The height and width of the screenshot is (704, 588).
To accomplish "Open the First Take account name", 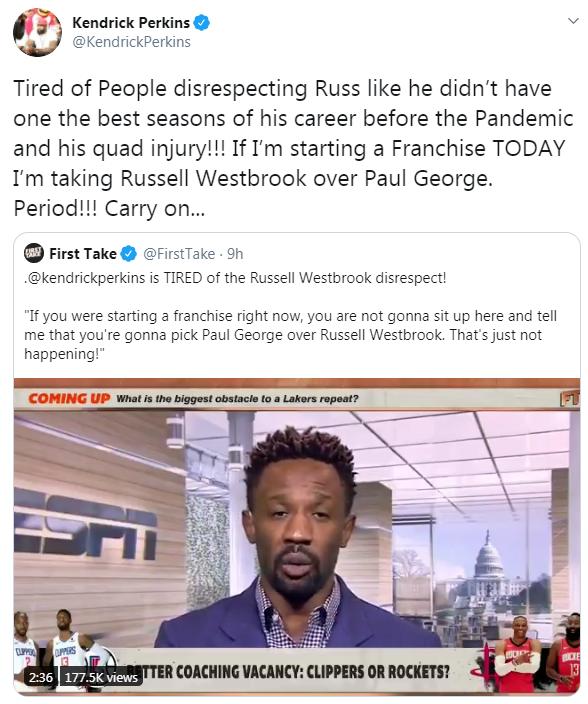I will [83, 254].
